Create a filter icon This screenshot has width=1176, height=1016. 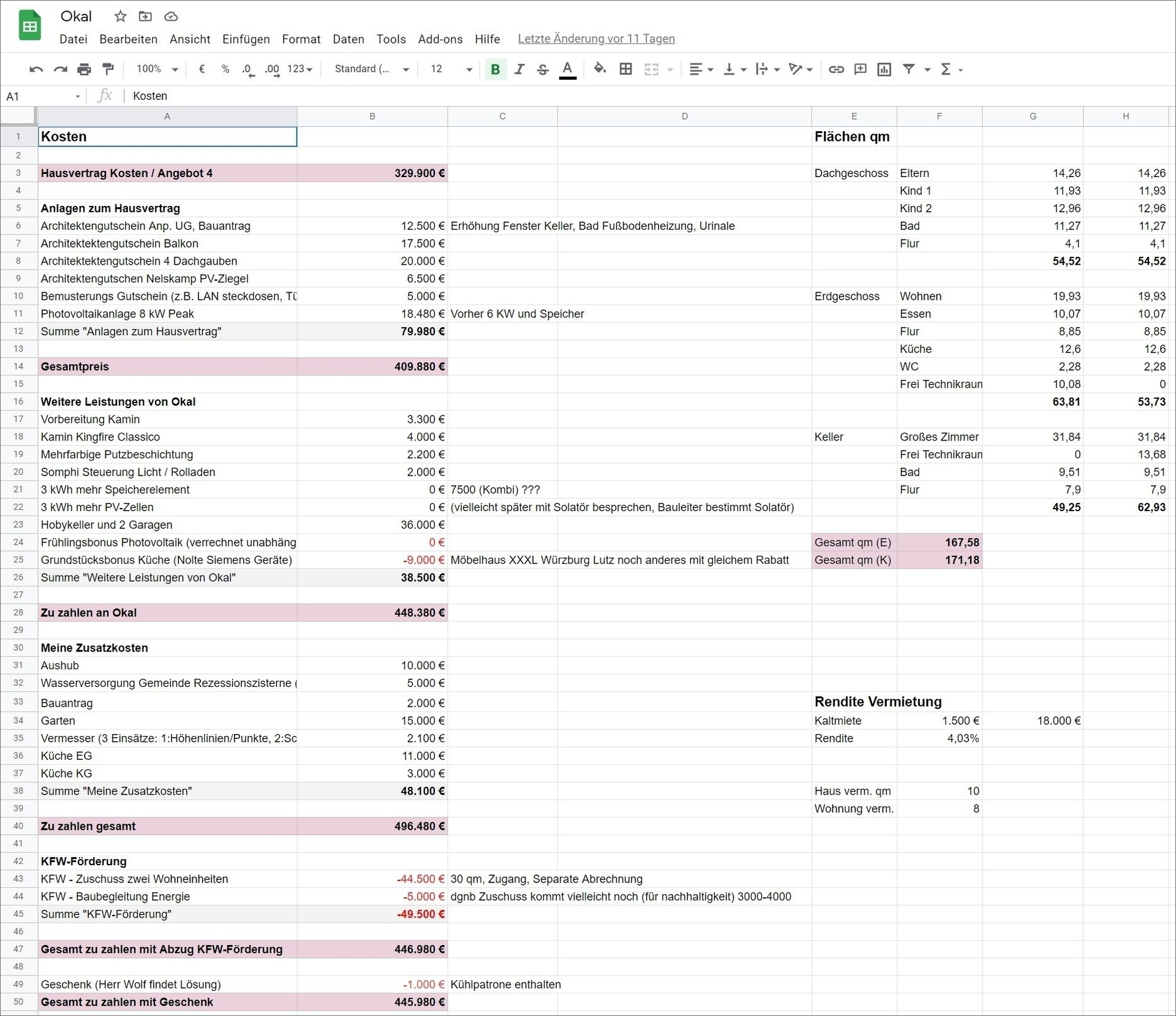click(x=909, y=69)
